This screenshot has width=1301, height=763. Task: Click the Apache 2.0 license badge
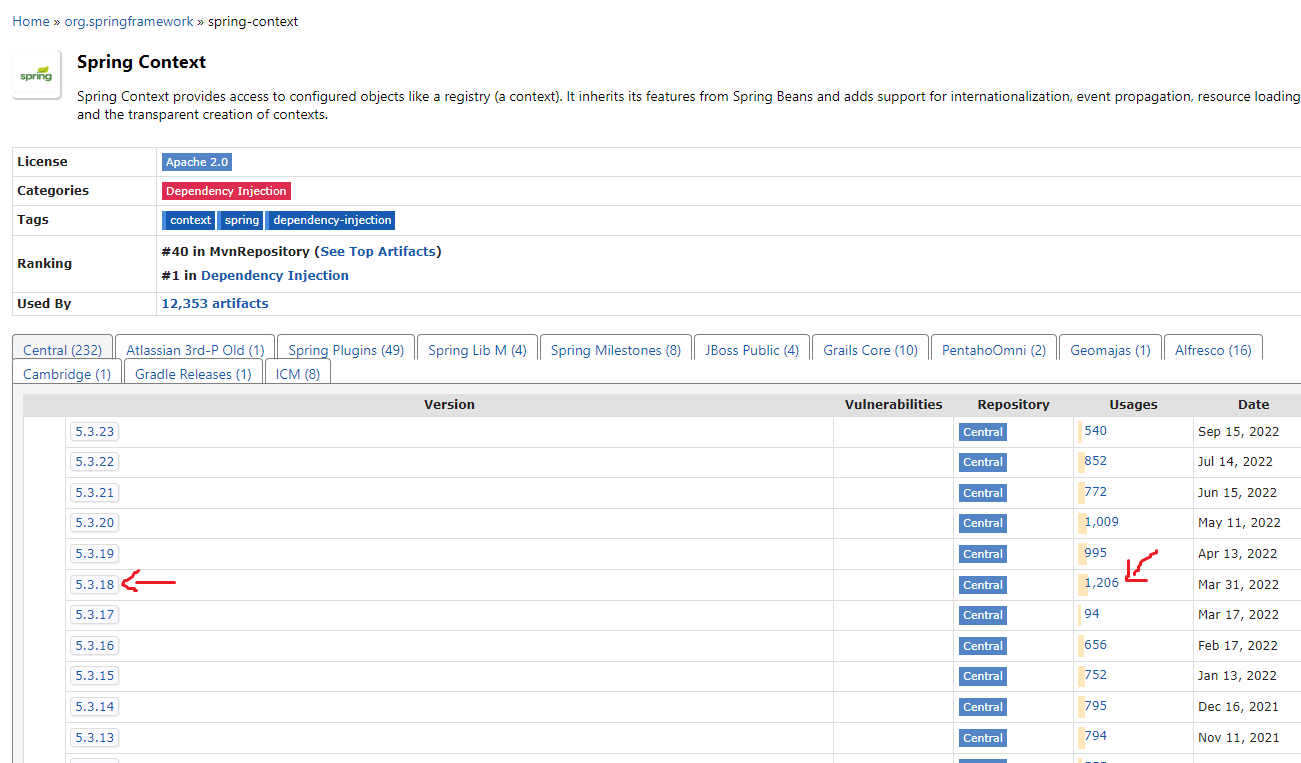[197, 162]
